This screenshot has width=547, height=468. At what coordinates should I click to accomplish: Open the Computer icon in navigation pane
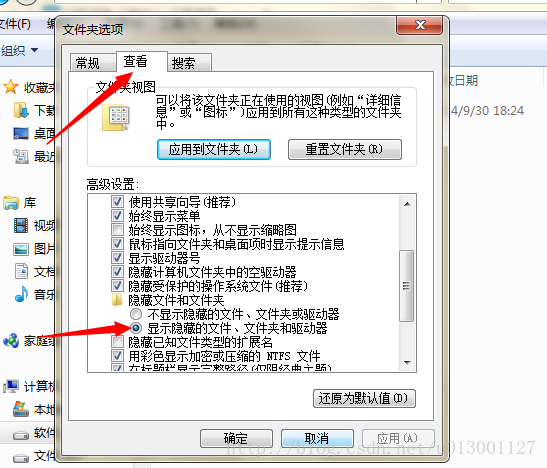[x=11, y=386]
